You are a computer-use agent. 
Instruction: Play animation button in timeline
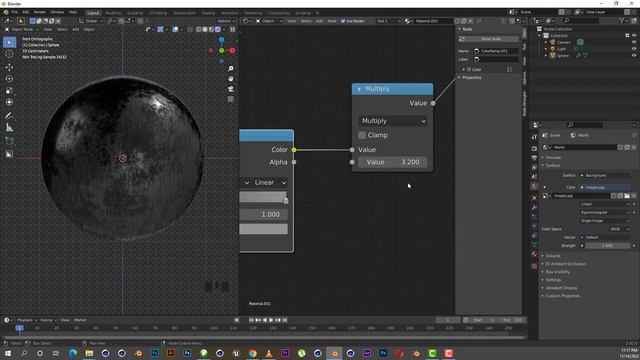[x=271, y=320]
